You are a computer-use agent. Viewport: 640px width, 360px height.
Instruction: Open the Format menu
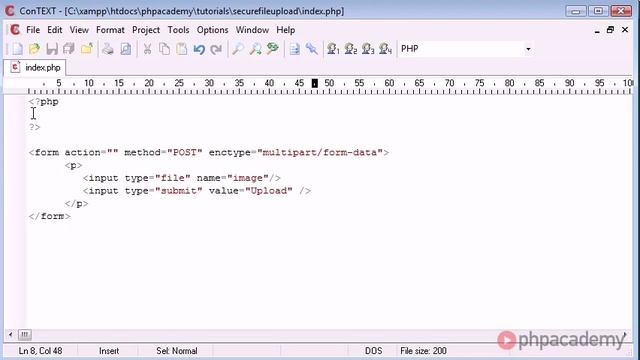click(x=110, y=30)
